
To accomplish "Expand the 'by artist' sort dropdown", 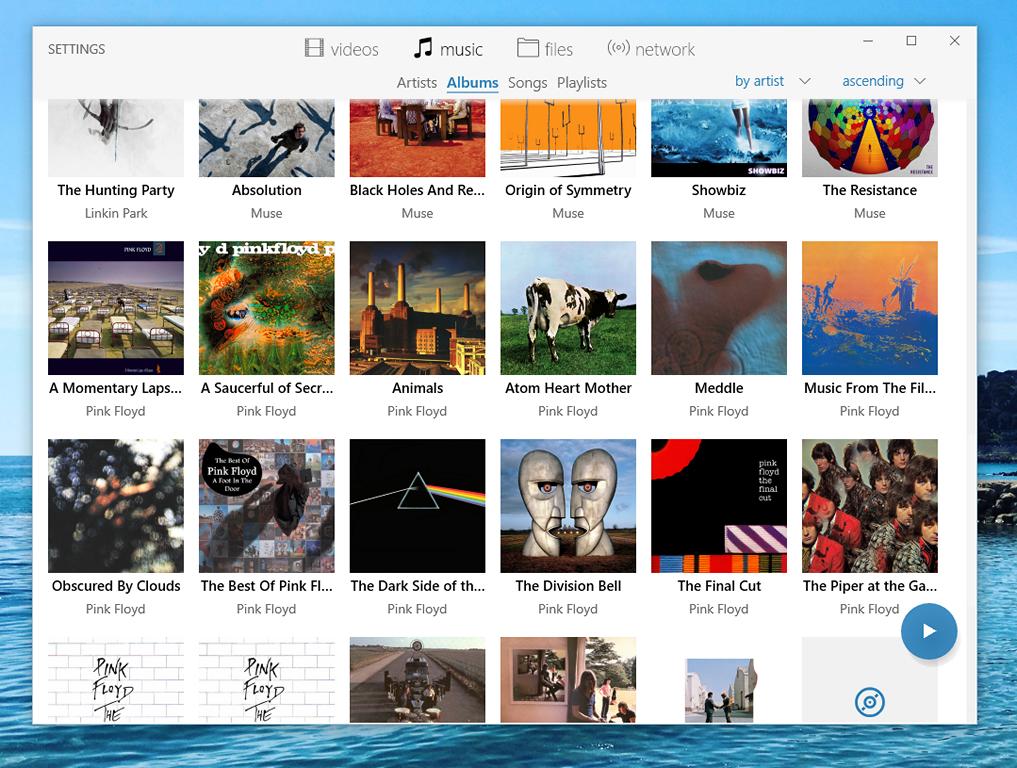I will click(x=772, y=81).
